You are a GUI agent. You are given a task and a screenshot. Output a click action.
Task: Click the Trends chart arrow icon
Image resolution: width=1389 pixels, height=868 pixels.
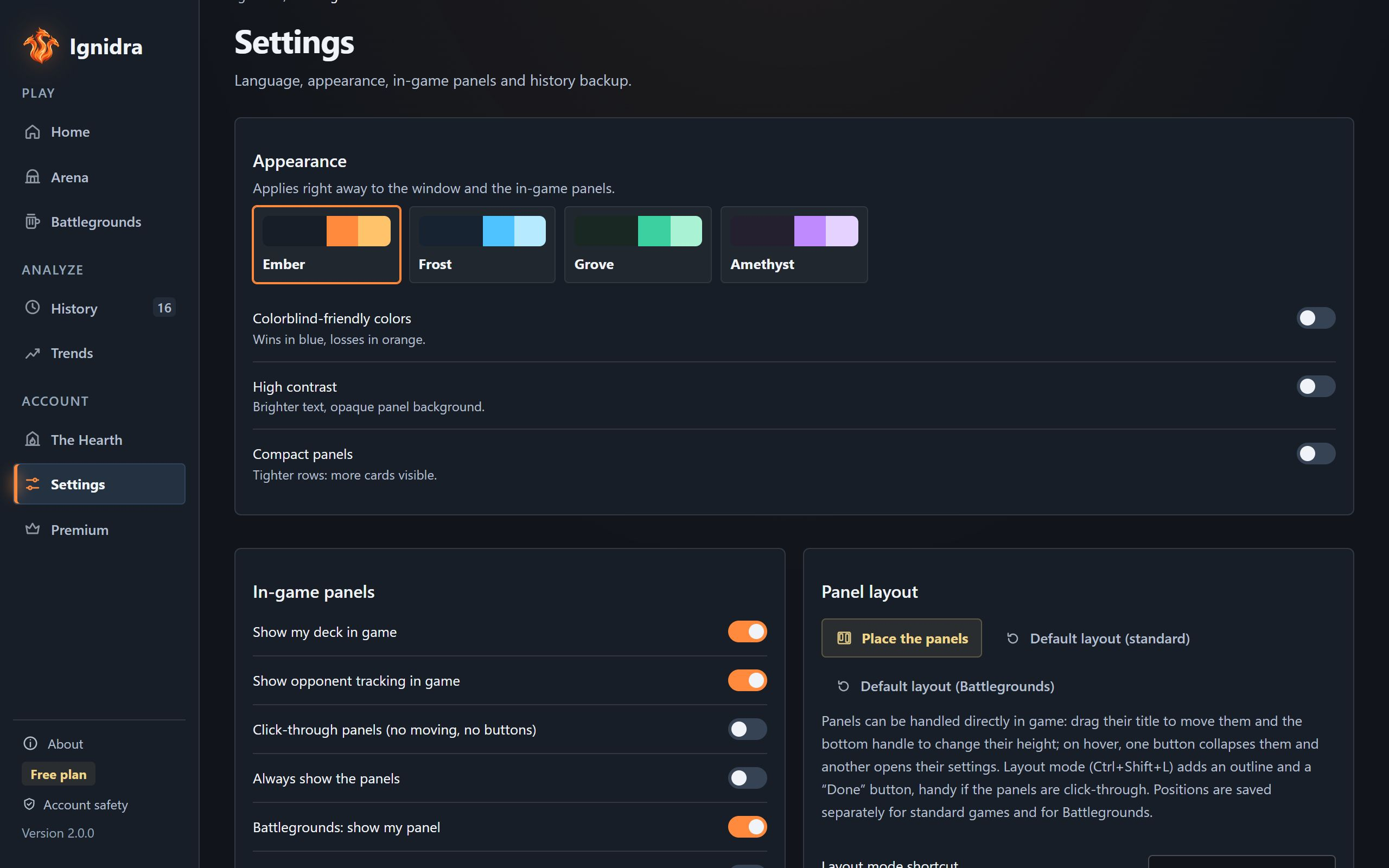33,353
